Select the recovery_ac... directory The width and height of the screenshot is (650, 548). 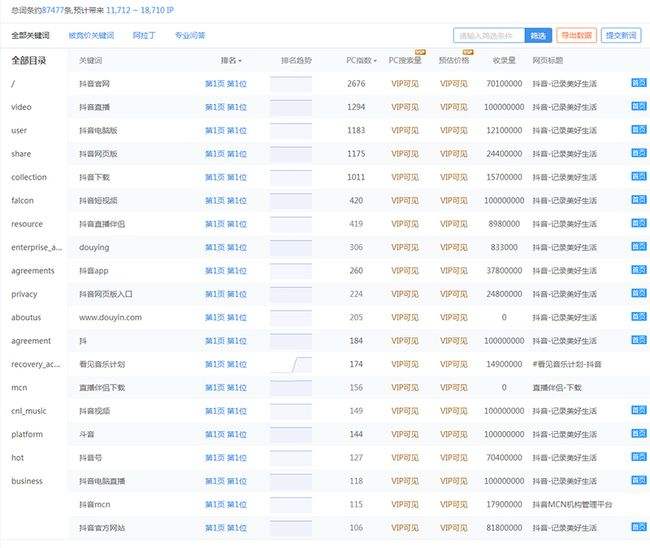click(36, 364)
